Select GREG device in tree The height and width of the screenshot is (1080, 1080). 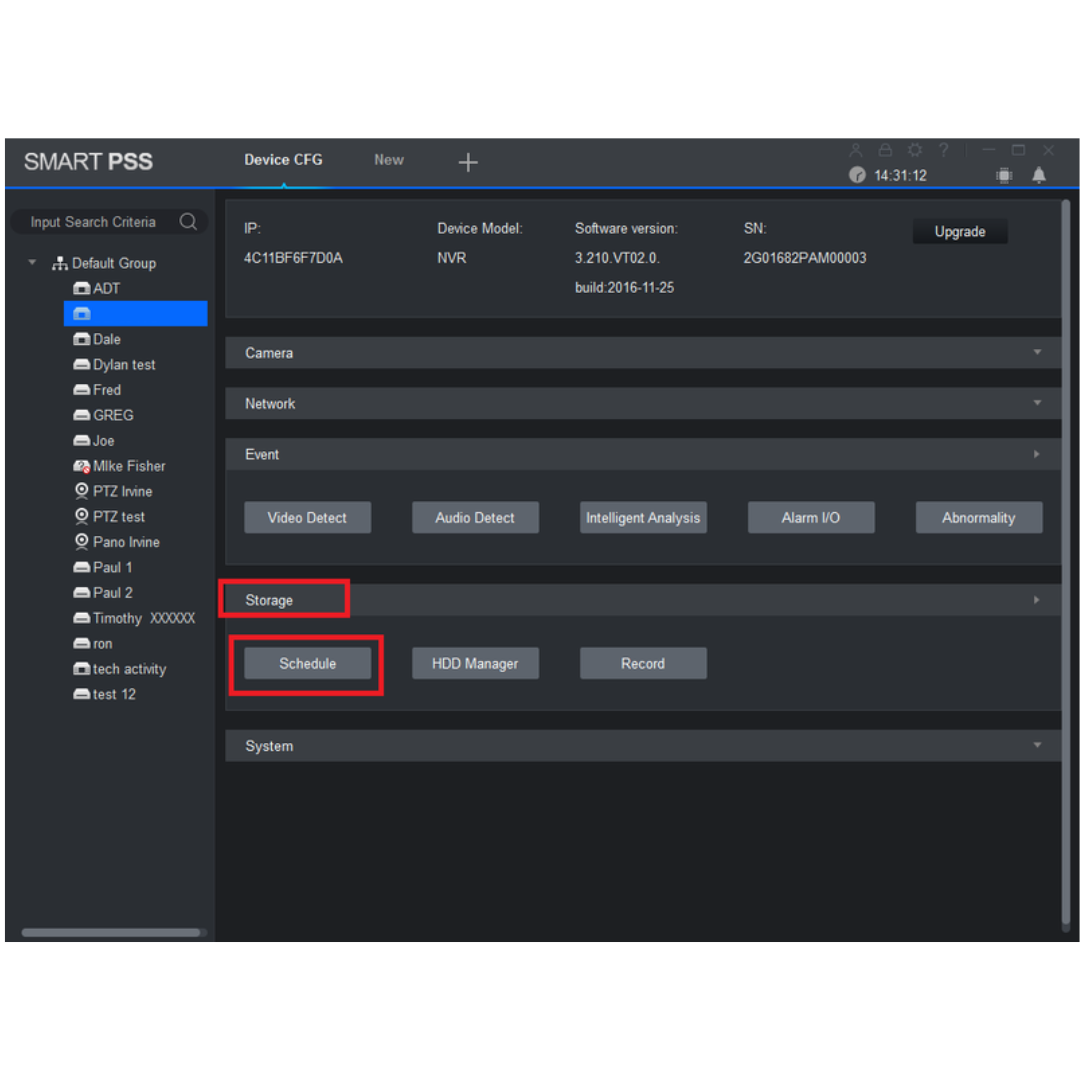click(113, 415)
